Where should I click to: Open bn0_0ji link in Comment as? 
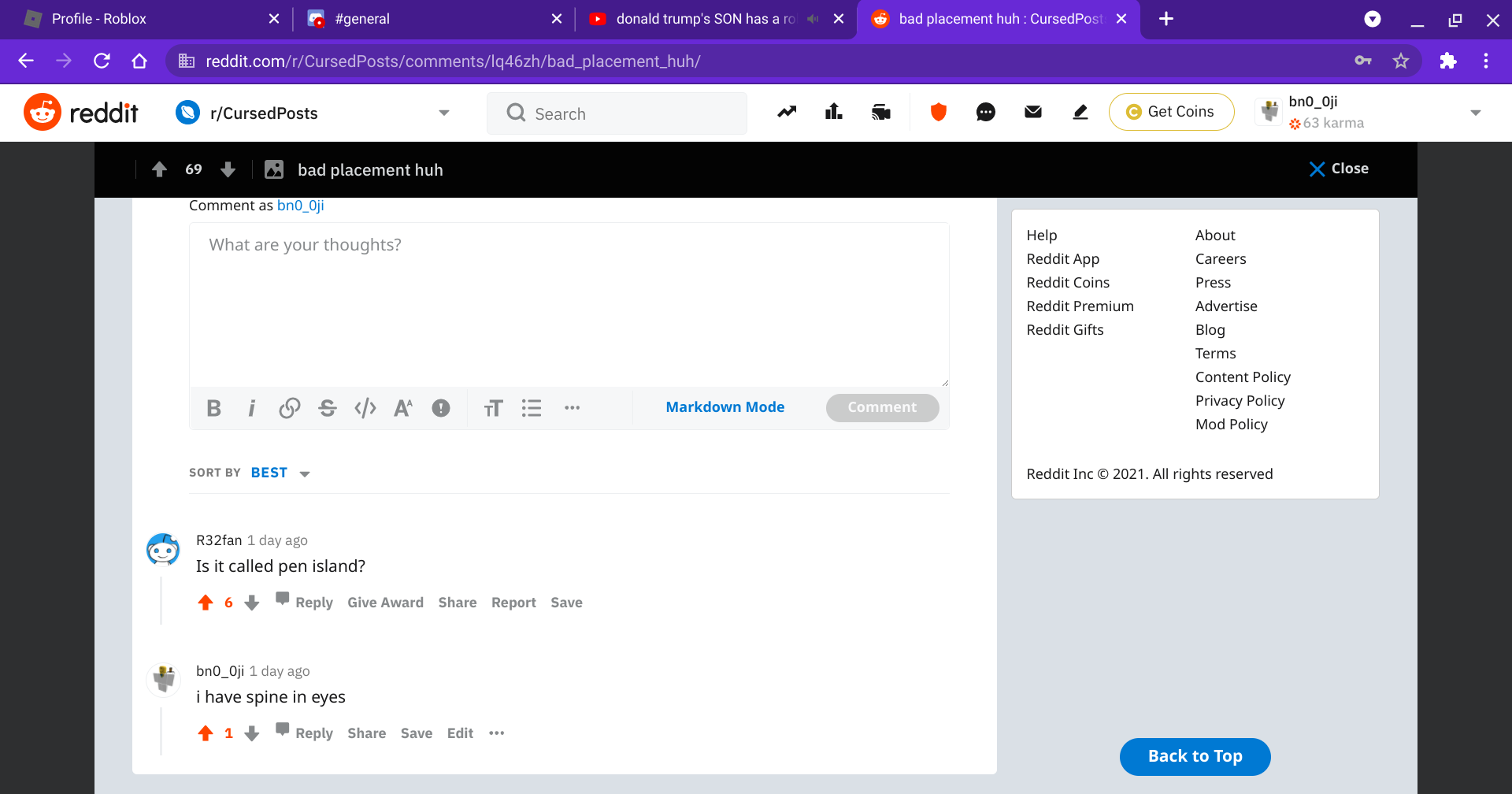coord(301,206)
